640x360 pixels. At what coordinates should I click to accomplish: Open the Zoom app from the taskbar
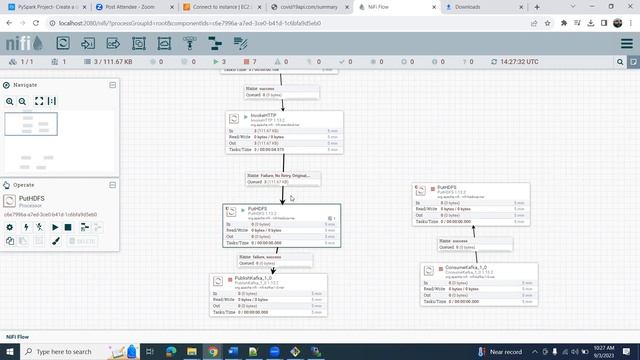[x=274, y=351]
